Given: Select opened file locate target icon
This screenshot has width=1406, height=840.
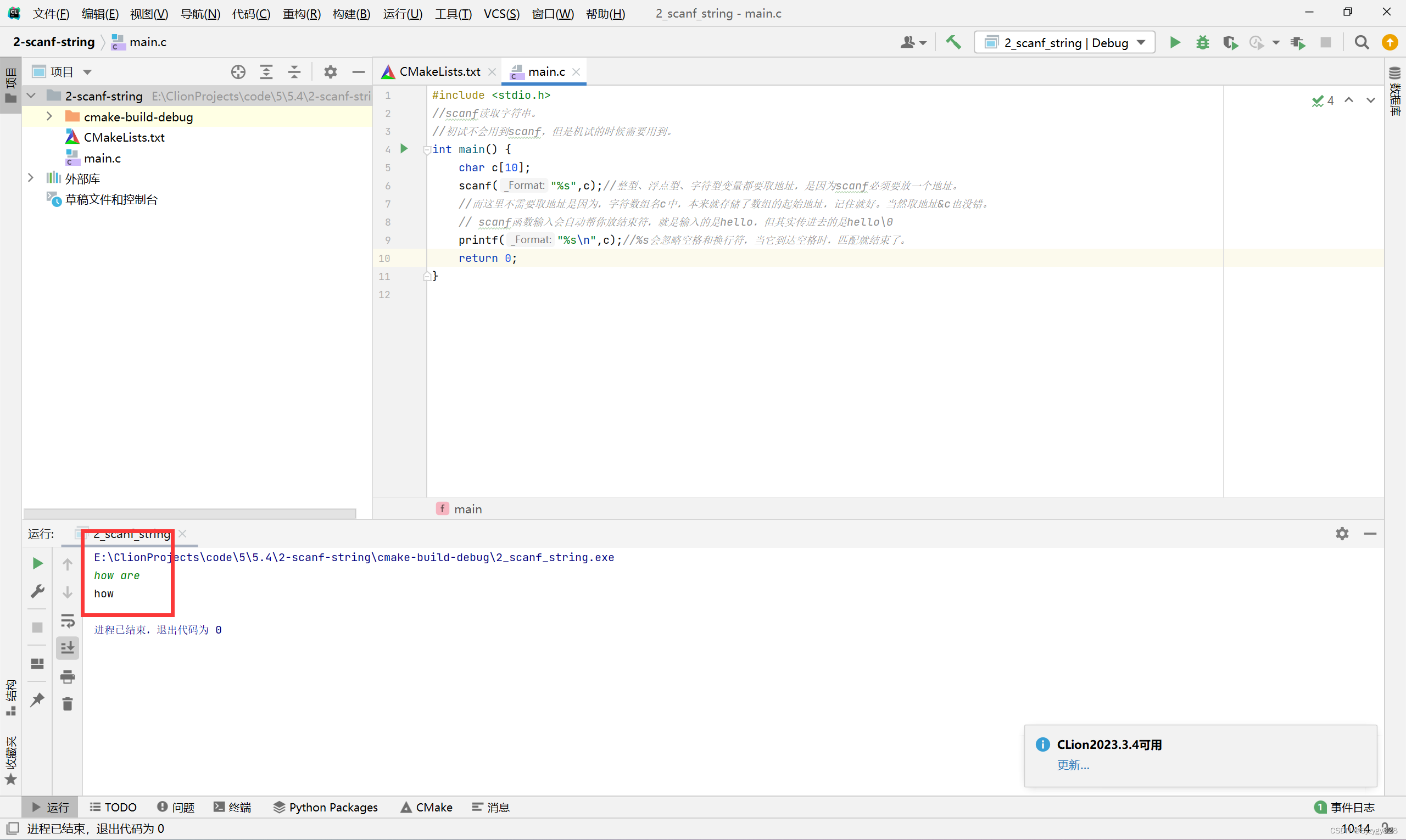Looking at the screenshot, I should [238, 72].
